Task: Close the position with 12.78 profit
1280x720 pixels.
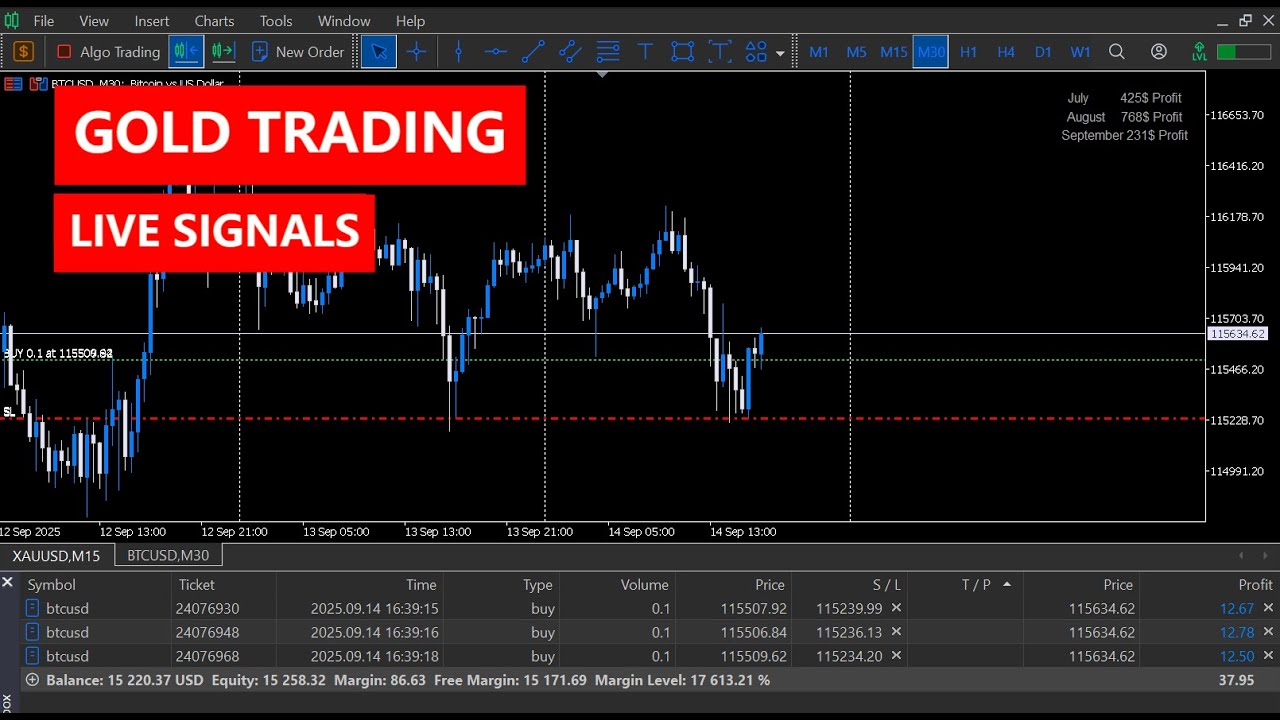Action: 1268,632
